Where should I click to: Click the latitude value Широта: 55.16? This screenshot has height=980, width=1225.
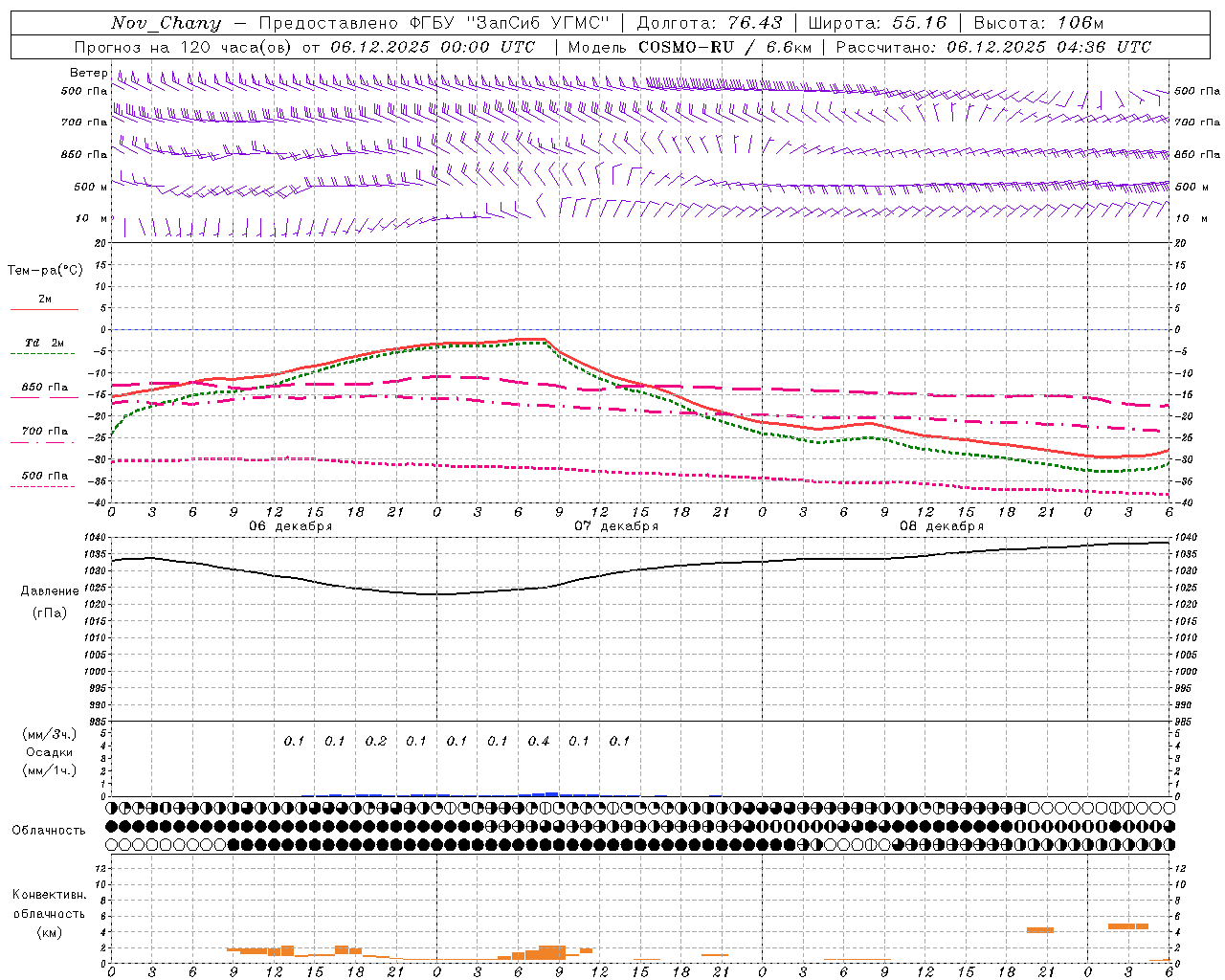877,23
